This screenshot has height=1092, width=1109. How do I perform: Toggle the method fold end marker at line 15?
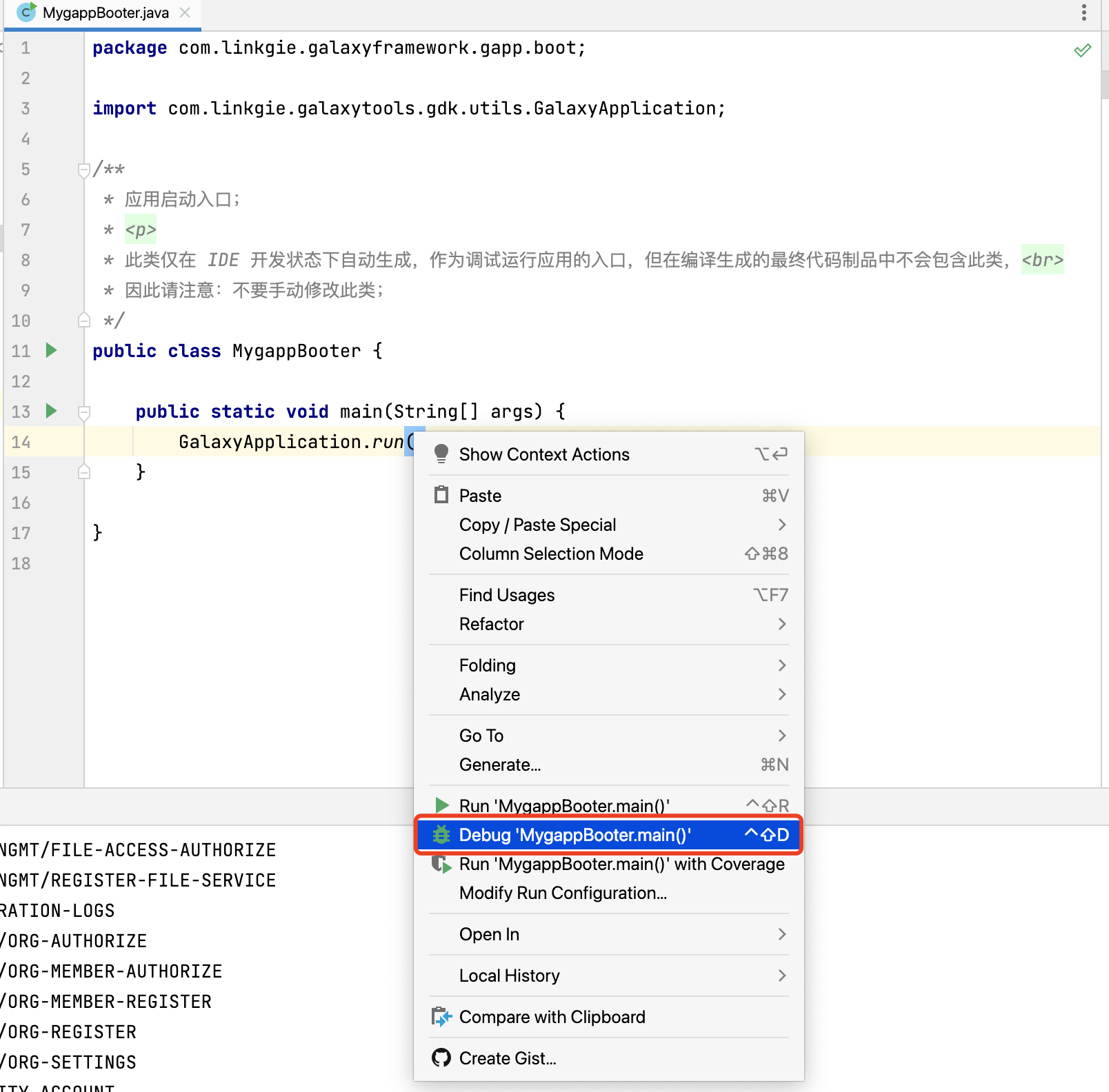coord(84,472)
